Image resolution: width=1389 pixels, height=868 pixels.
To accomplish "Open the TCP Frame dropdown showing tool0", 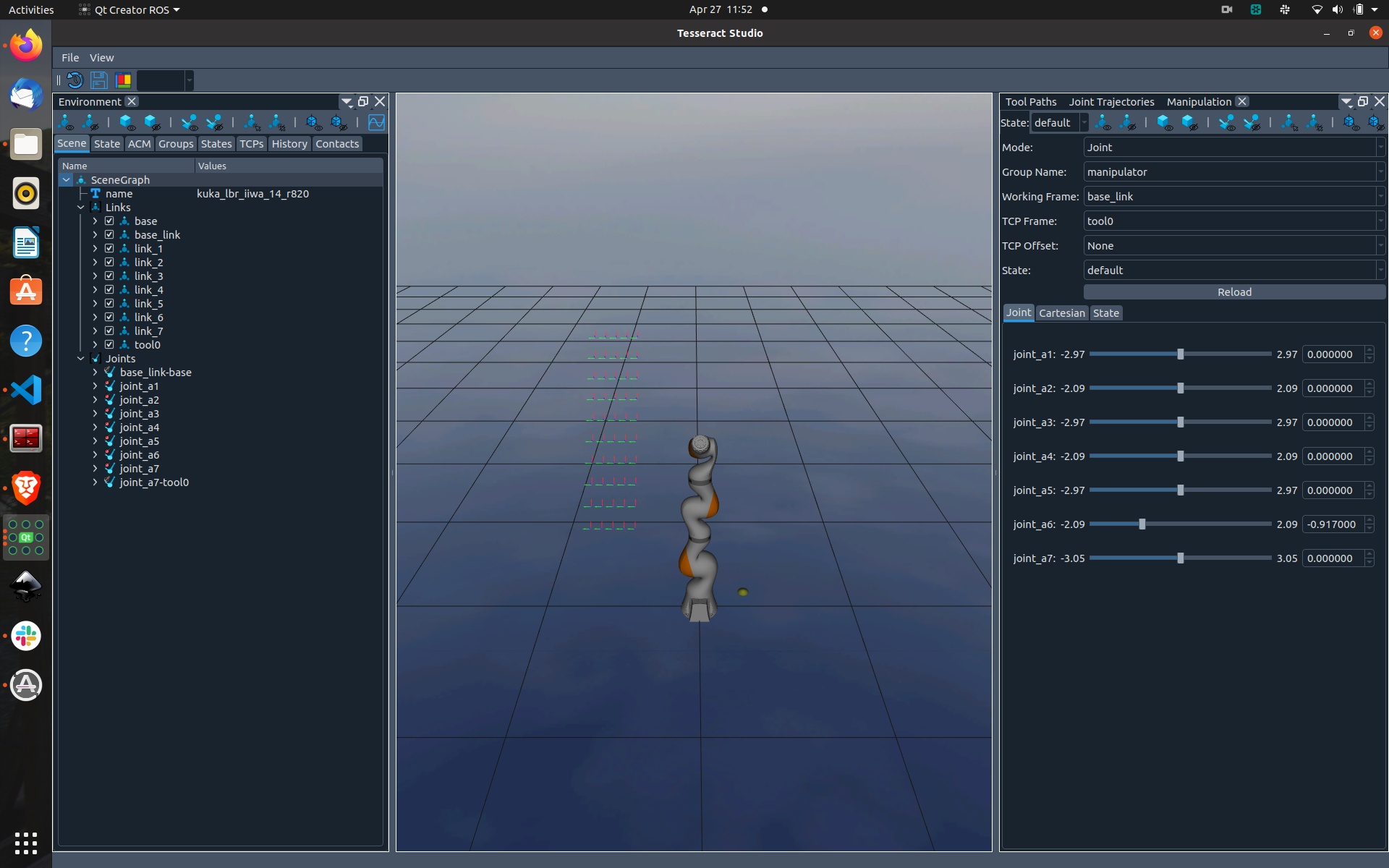I will click(x=1234, y=221).
